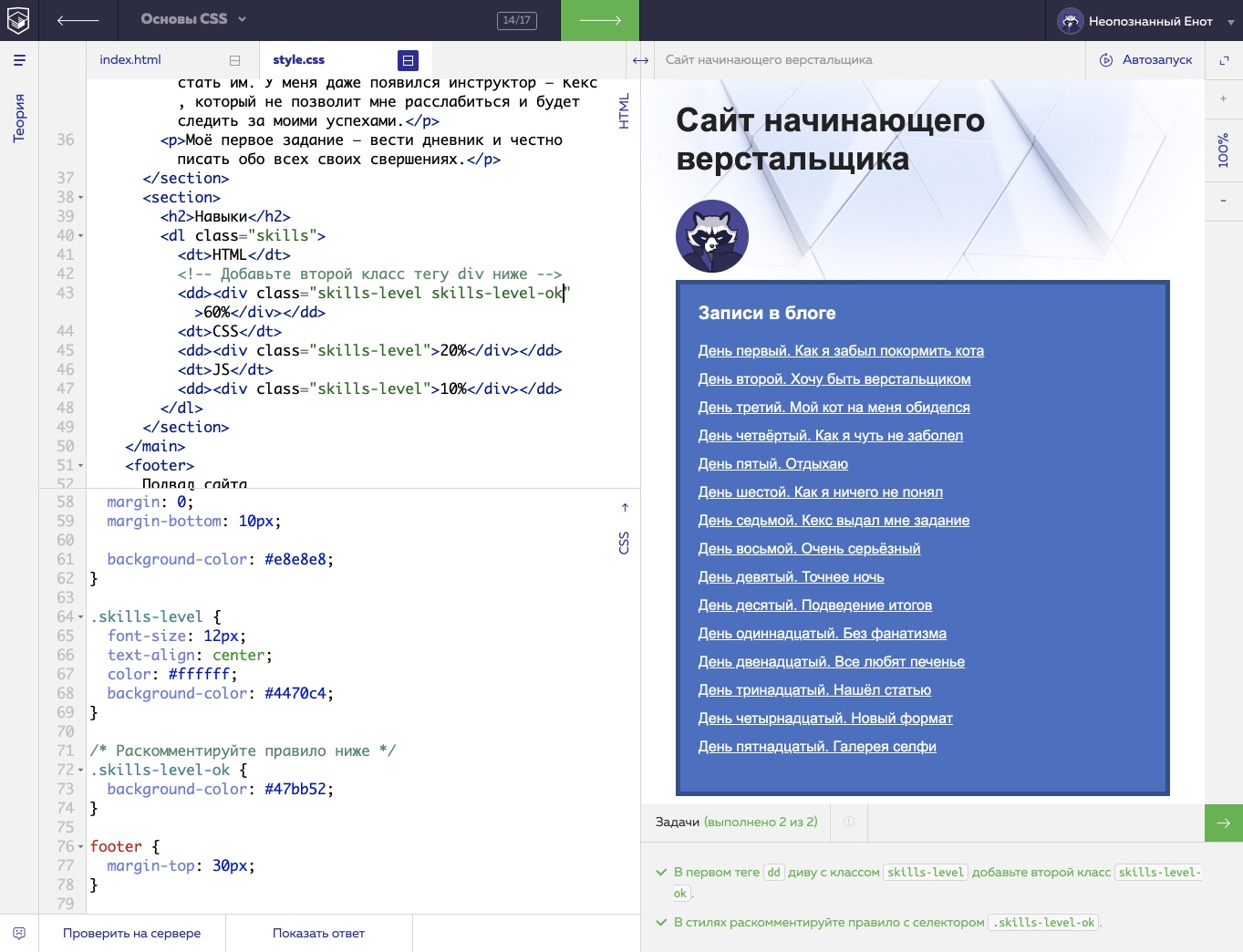Collapse the .skills-level CSS rule fold arrow
1243x952 pixels.
[x=81, y=617]
